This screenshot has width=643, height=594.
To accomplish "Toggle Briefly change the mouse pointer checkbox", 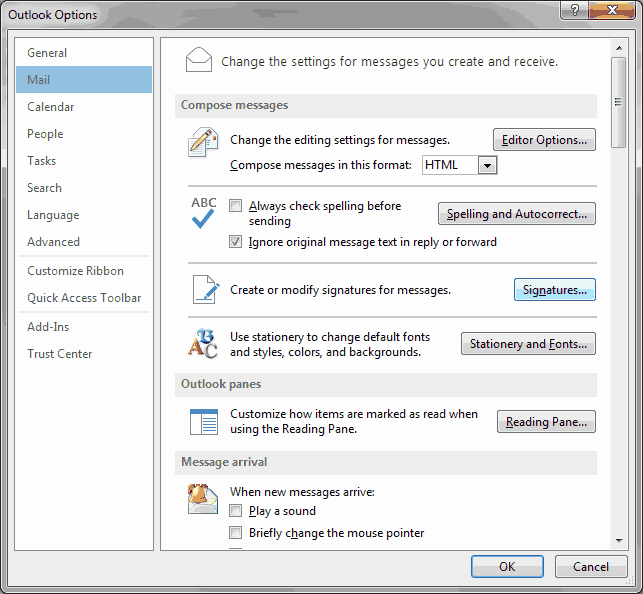I will point(235,533).
